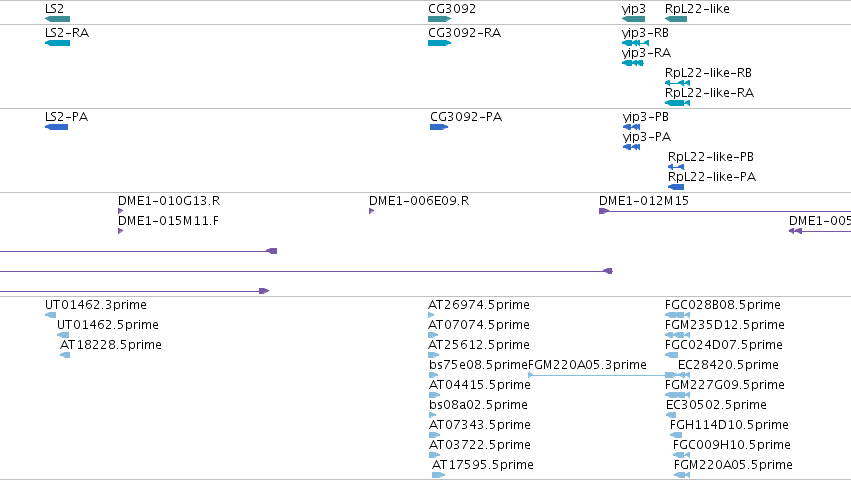
Task: Click the RpL22-like-RA transcript glyph
Action: pyautogui.click(x=677, y=103)
